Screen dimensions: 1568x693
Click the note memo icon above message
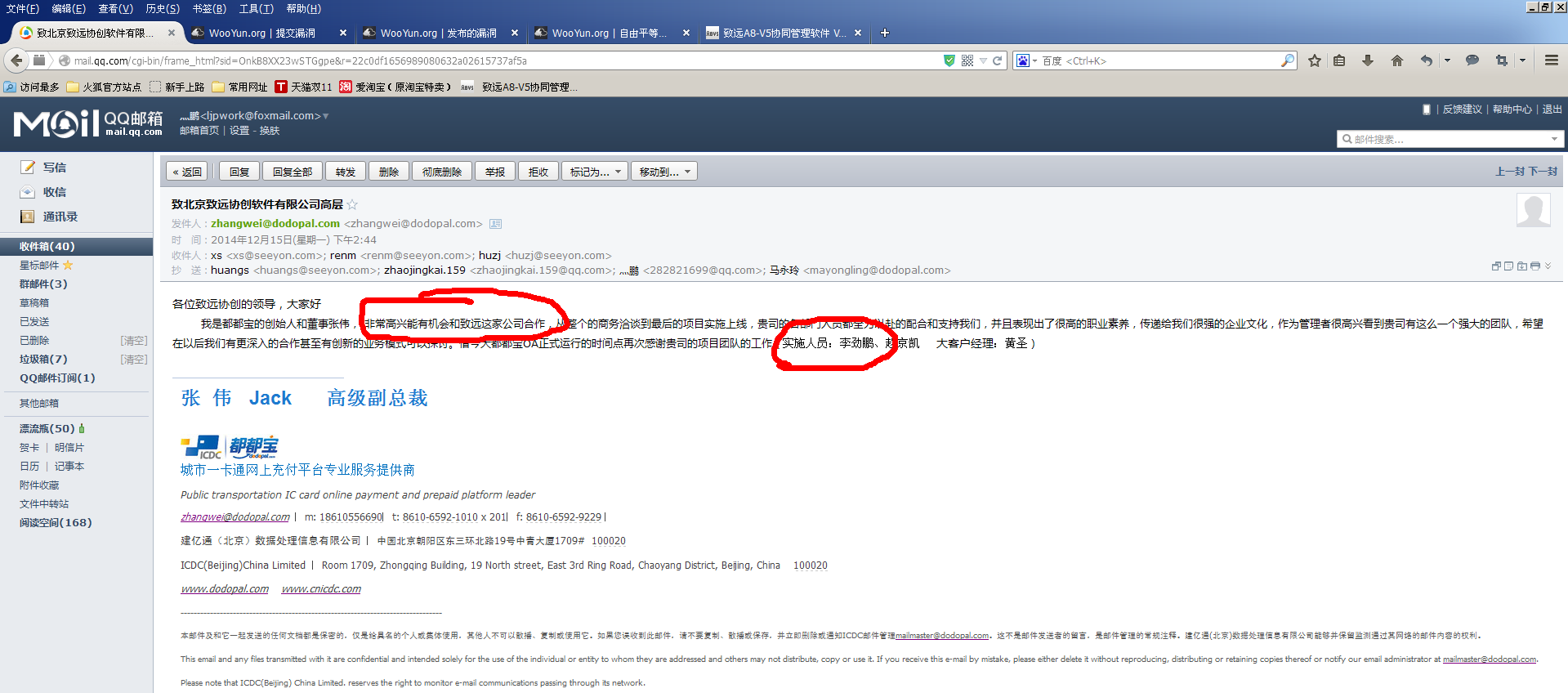[1508, 266]
